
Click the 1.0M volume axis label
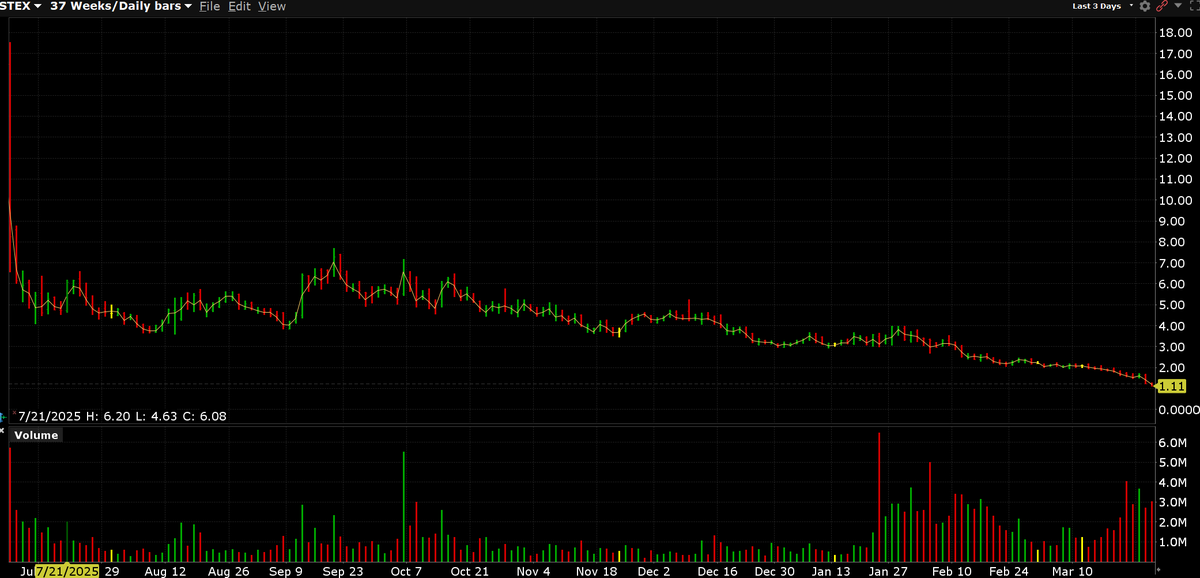[1172, 542]
